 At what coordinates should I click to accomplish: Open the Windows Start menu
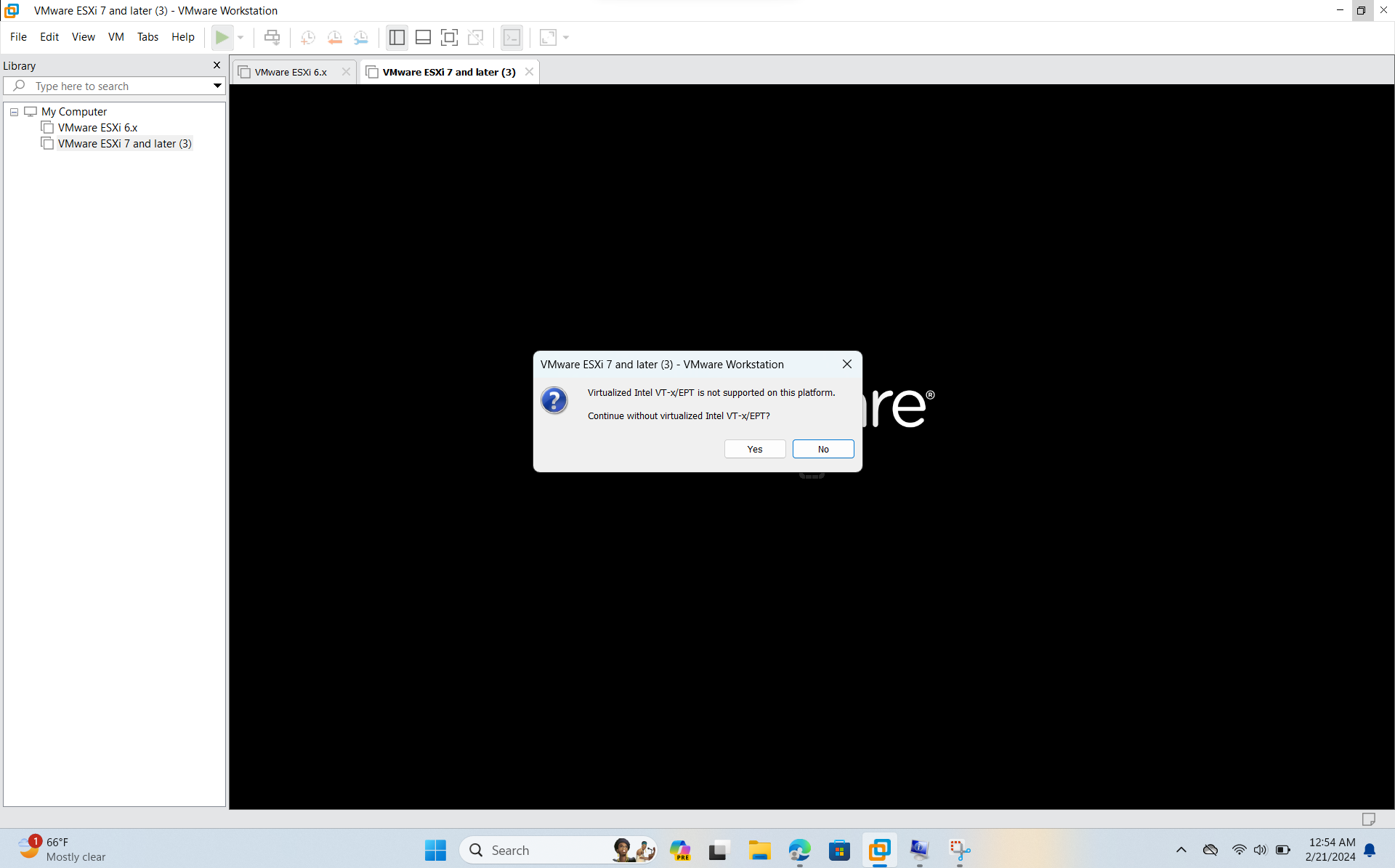click(435, 850)
